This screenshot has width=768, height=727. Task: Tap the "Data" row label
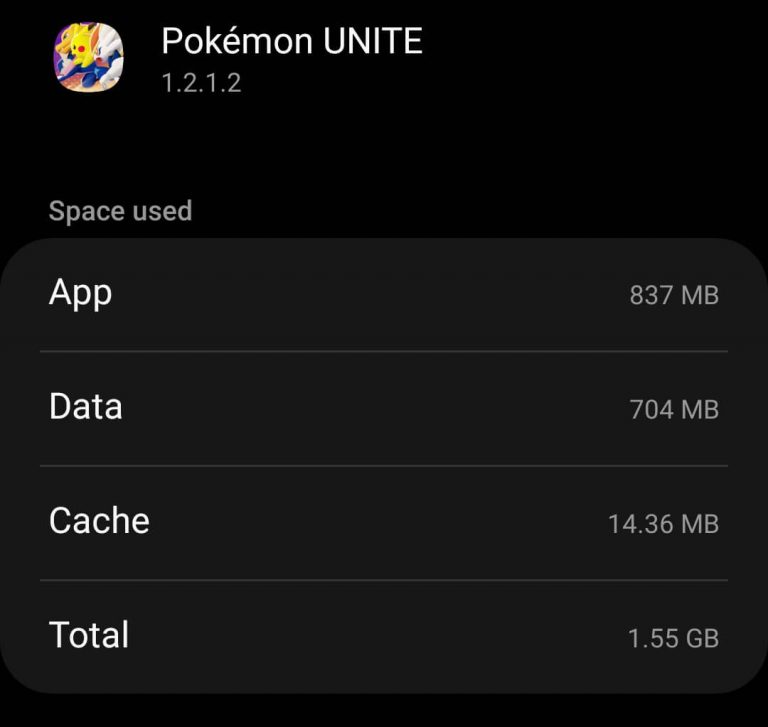pos(85,407)
